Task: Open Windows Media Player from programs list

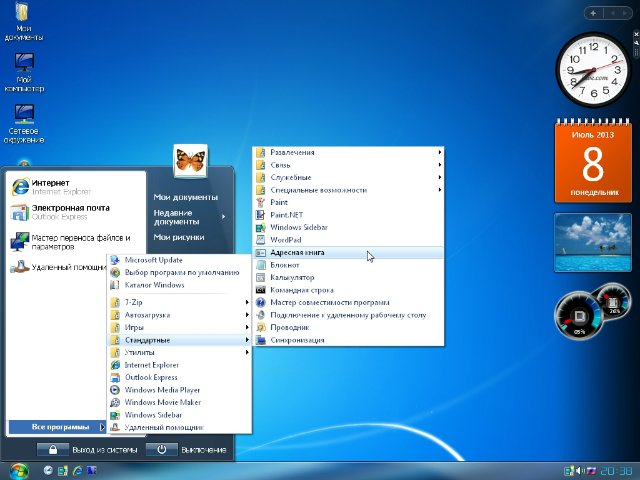Action: tap(162, 390)
